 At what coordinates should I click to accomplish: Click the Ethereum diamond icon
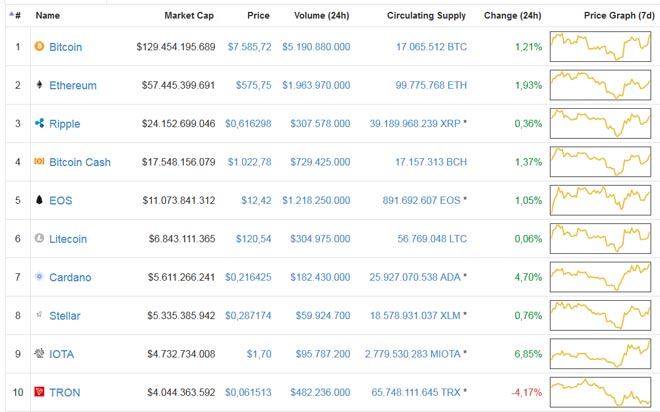[40, 85]
